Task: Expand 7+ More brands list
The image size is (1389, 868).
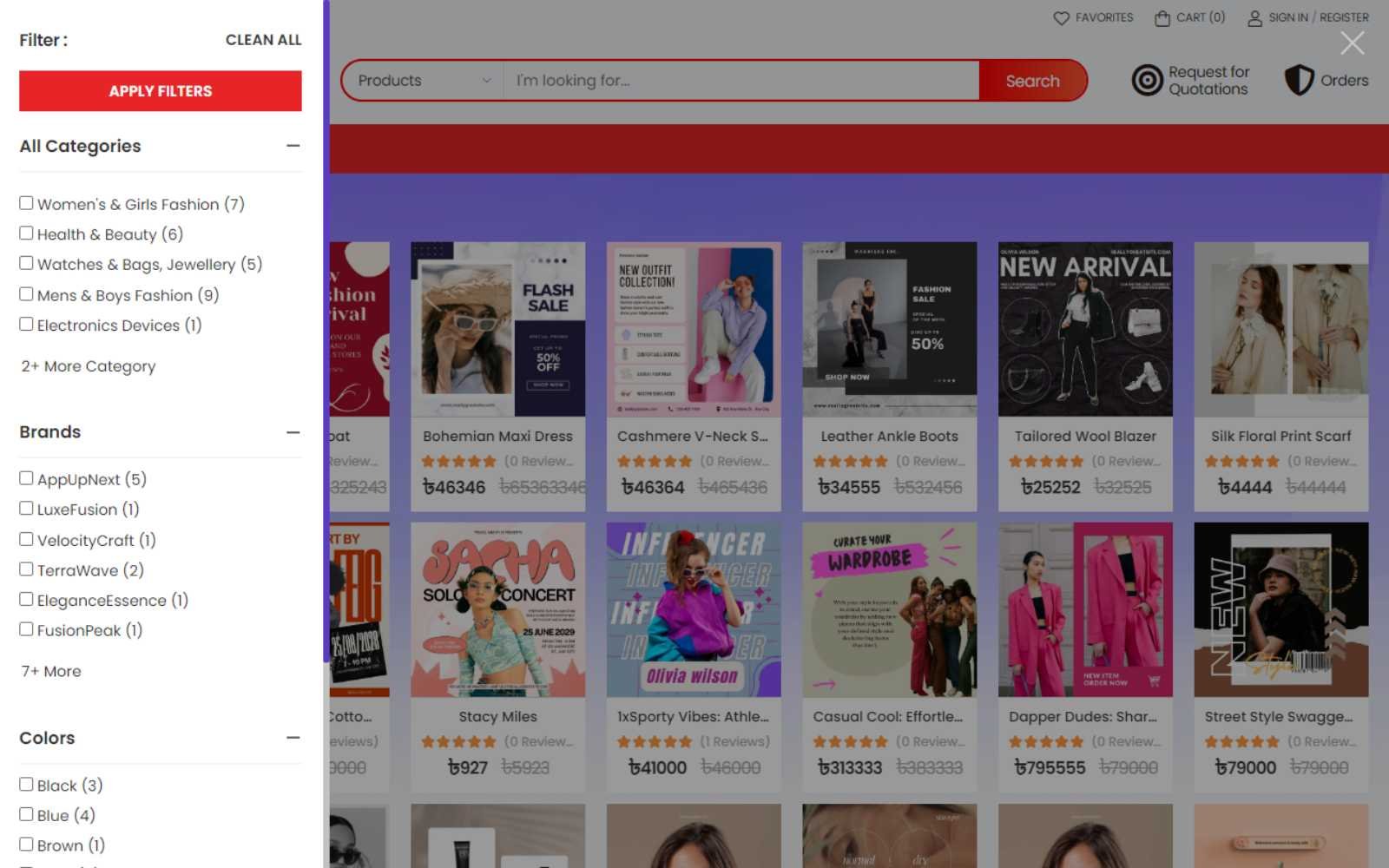Action: (x=51, y=671)
